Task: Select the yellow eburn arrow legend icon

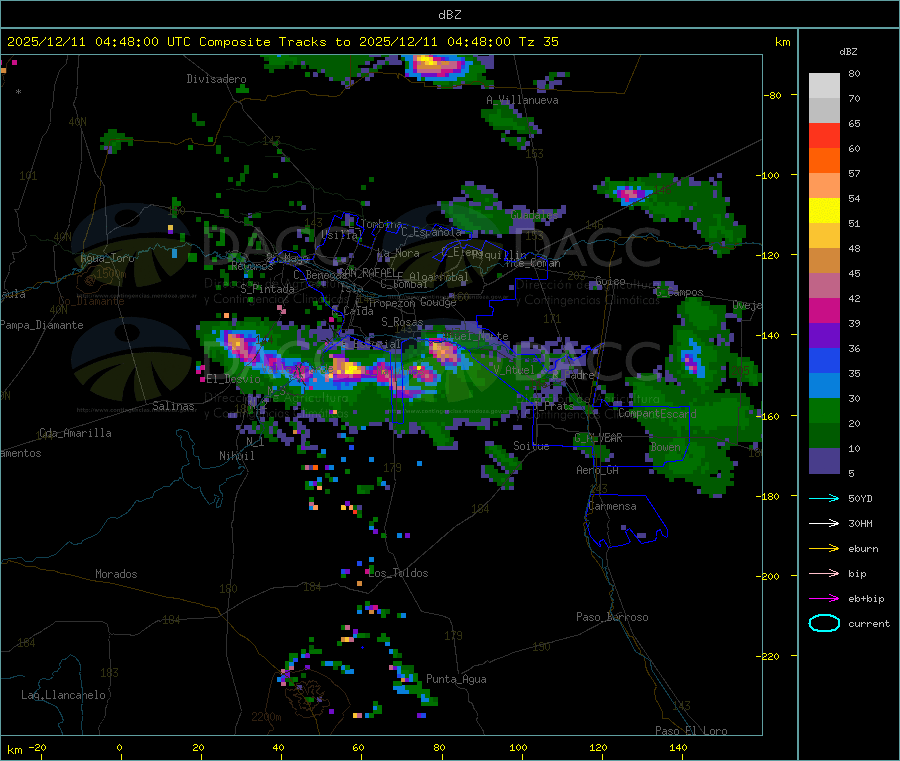Action: (824, 548)
